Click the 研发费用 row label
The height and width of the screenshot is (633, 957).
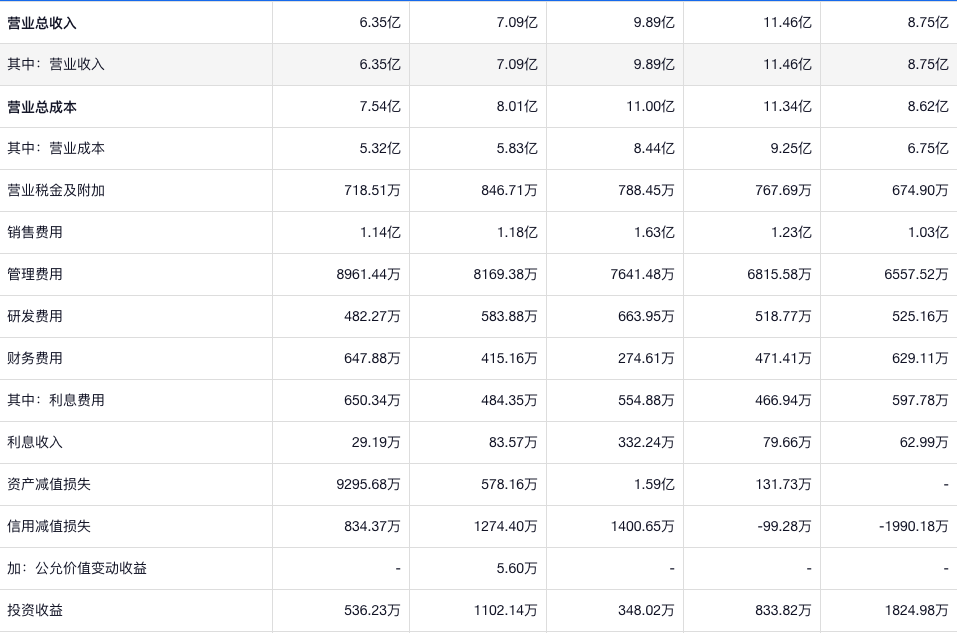click(x=35, y=316)
